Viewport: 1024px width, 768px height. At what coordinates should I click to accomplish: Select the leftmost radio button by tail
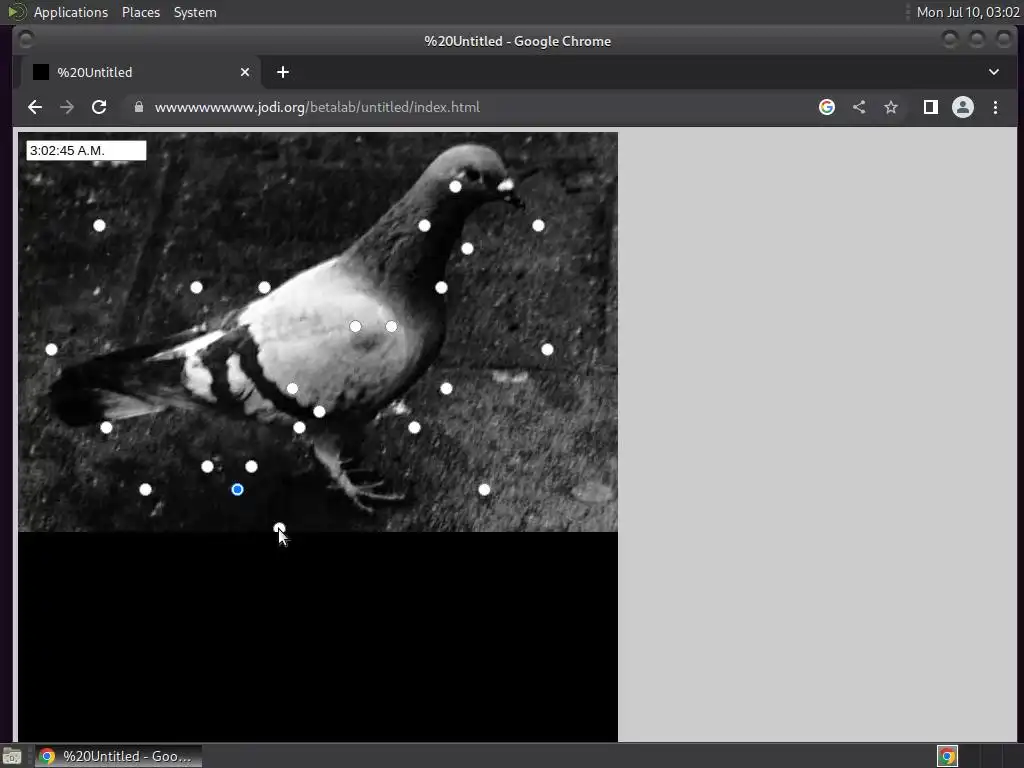51,349
